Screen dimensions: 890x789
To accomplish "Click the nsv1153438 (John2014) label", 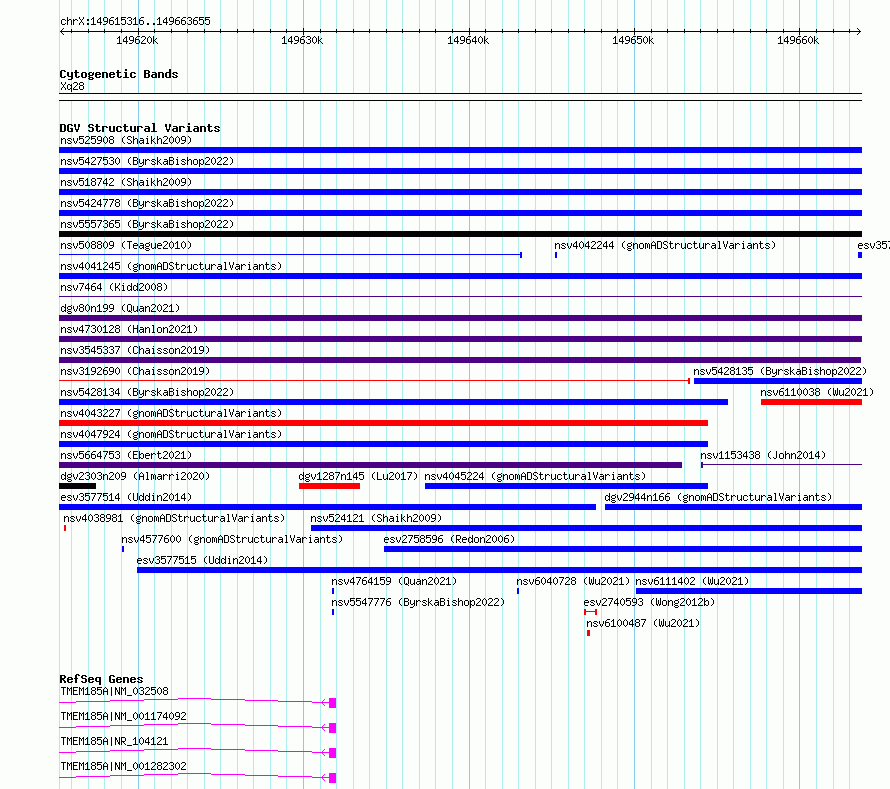I will (763, 455).
